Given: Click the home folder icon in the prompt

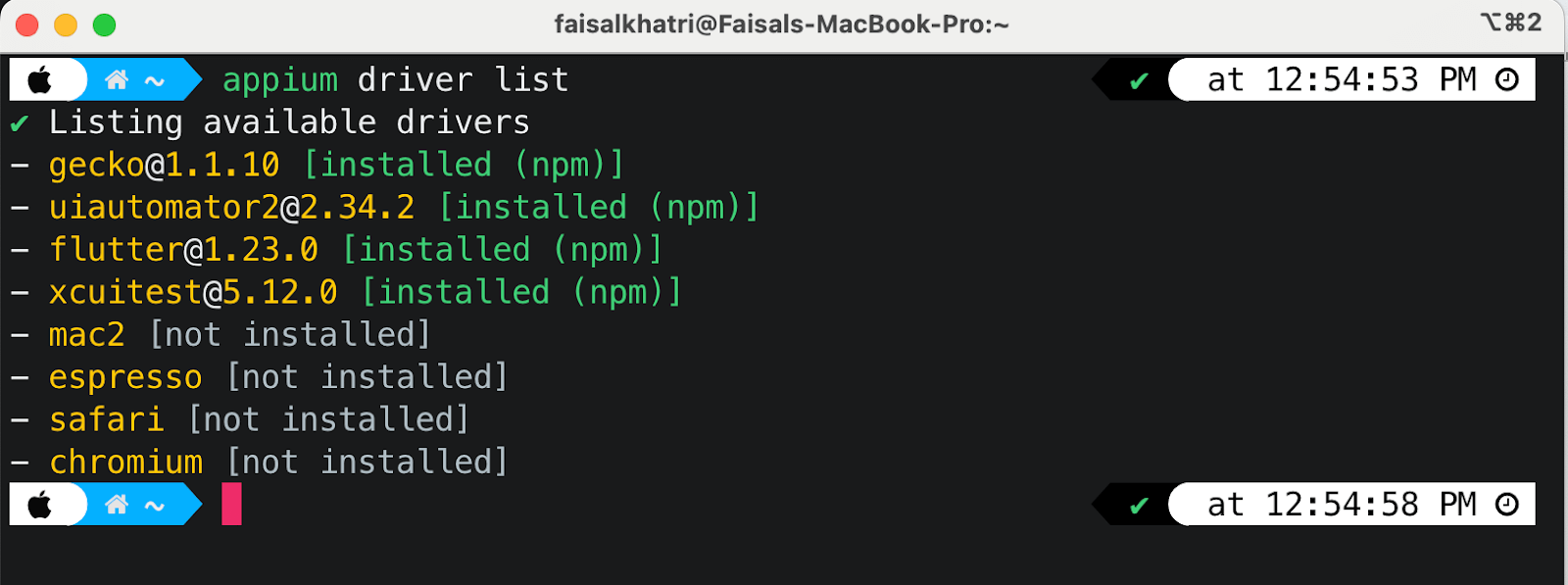Looking at the screenshot, I should point(118,79).
